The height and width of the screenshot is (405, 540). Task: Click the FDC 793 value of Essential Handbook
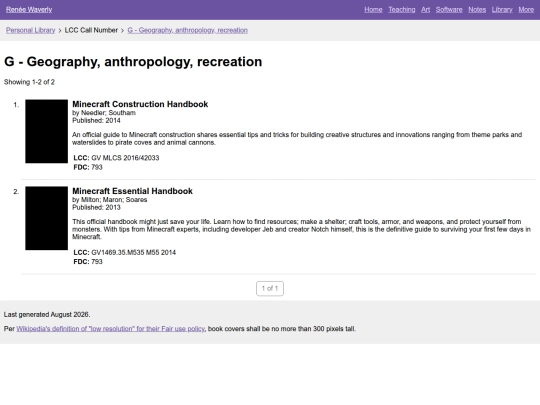tap(97, 262)
